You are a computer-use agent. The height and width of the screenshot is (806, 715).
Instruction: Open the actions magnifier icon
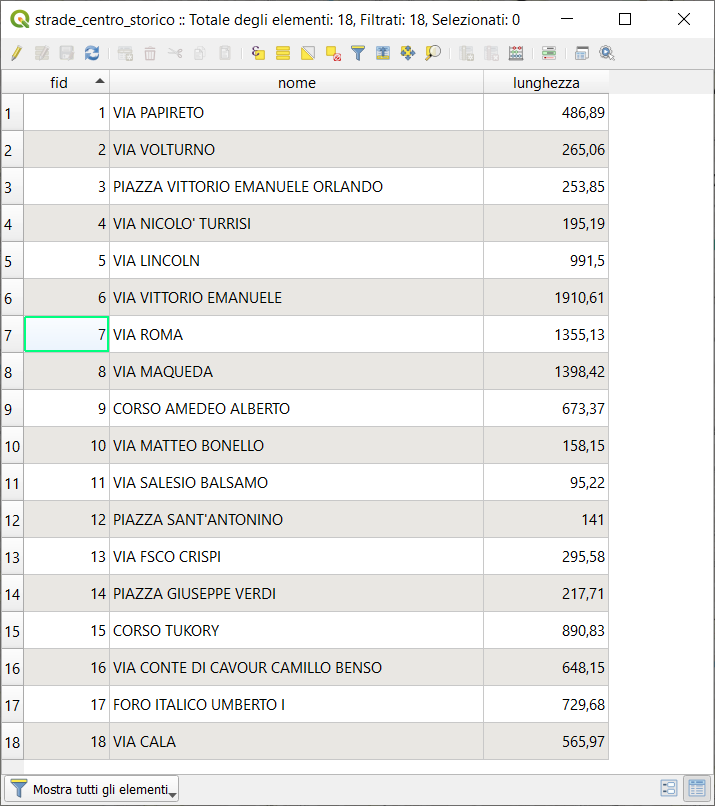tap(607, 53)
